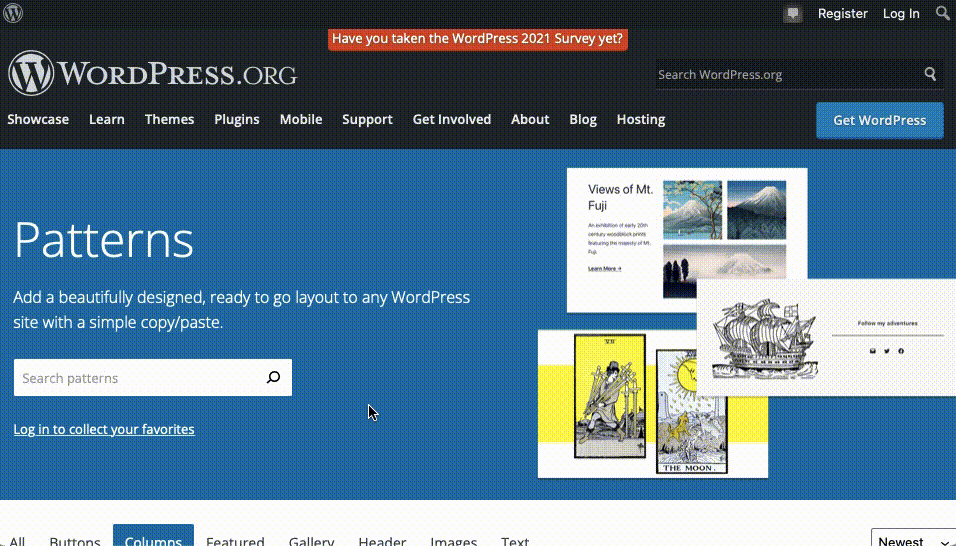Click the Patterns page heading
The image size is (956, 546).
tap(104, 239)
